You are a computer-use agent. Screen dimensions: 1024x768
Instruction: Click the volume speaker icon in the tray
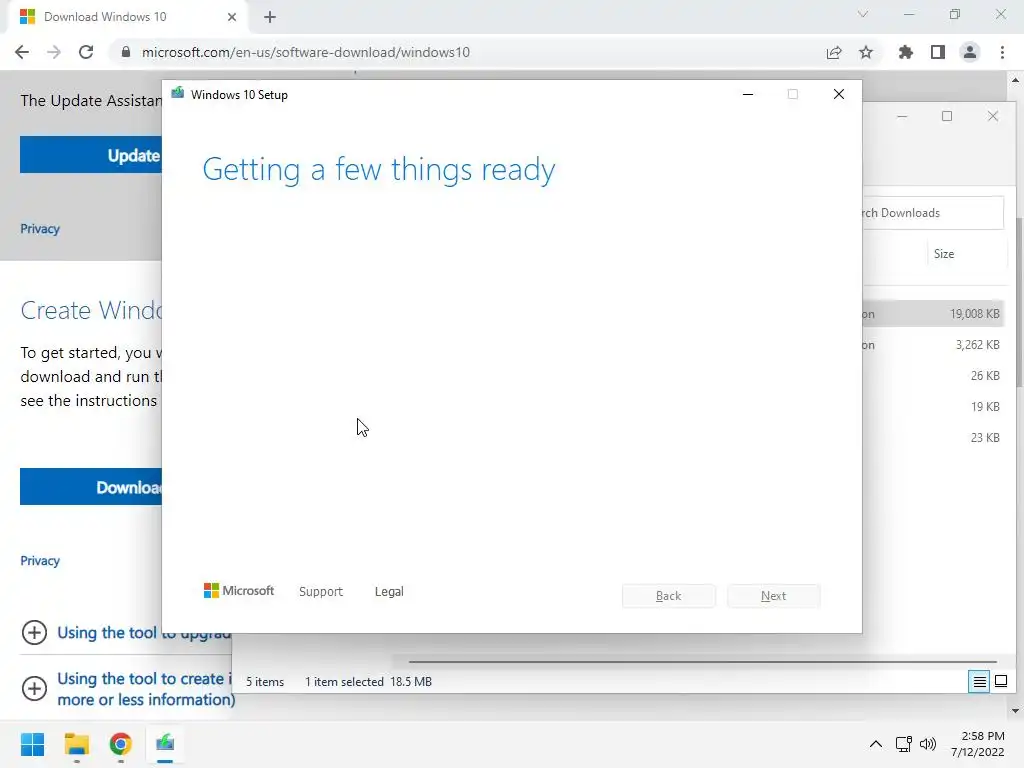click(927, 744)
